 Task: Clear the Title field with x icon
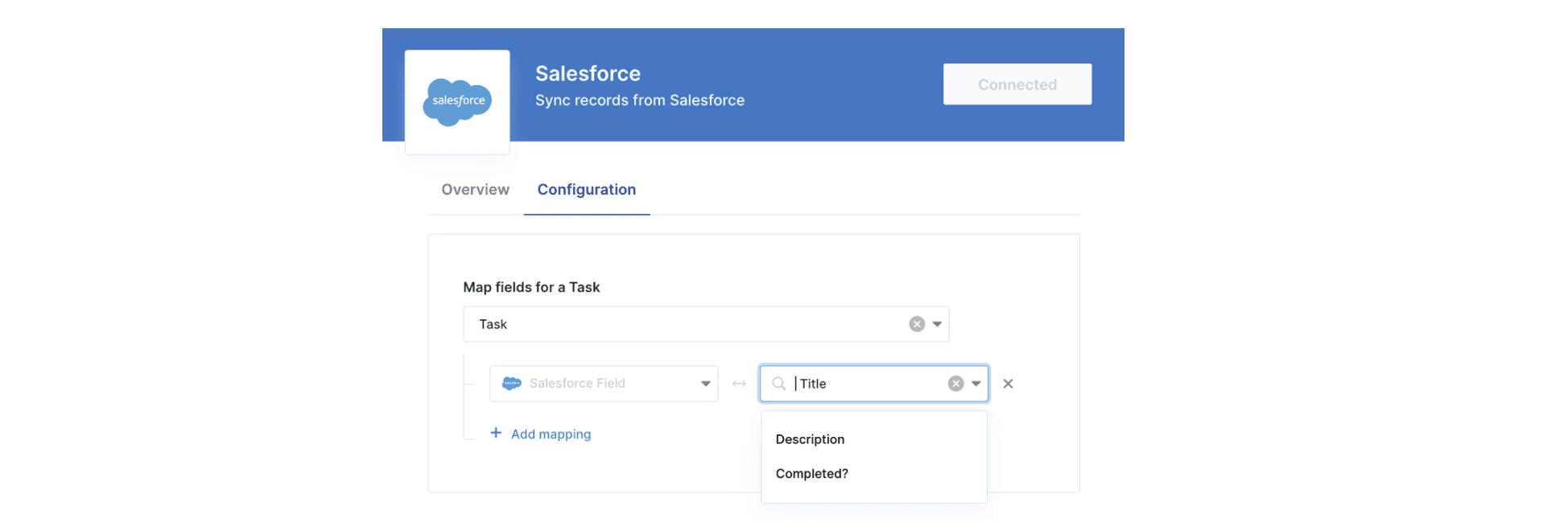click(x=956, y=384)
